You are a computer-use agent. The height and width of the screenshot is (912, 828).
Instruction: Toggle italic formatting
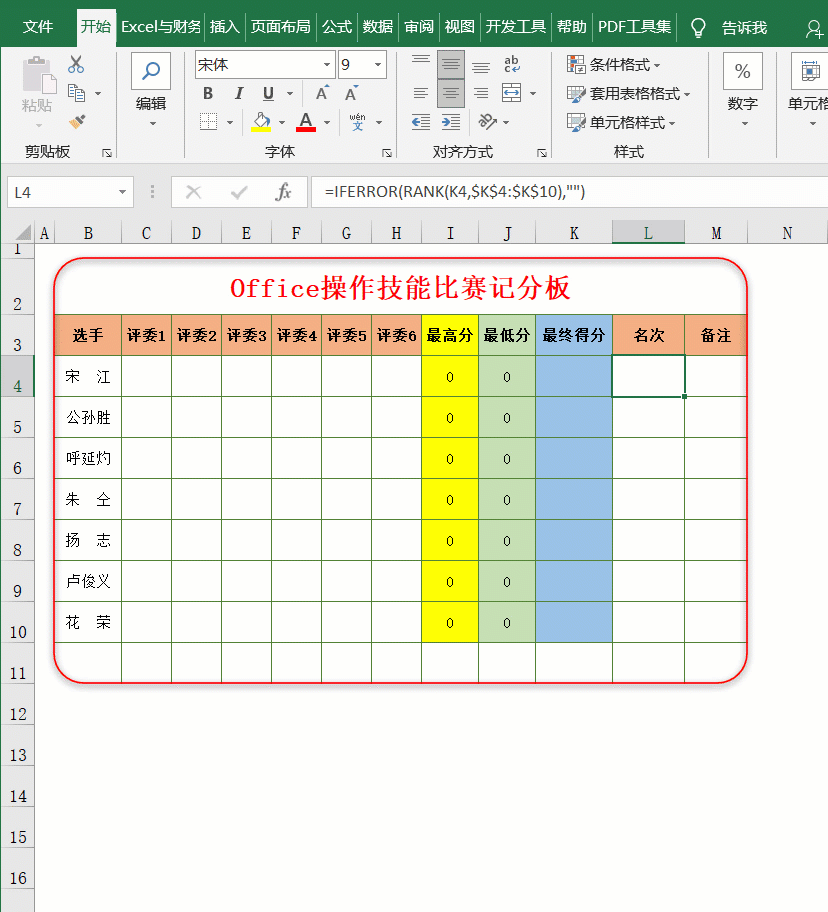coord(238,94)
